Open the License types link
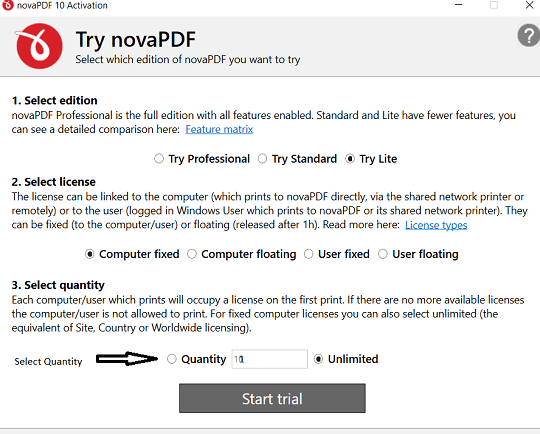The height and width of the screenshot is (434, 540). coord(436,225)
